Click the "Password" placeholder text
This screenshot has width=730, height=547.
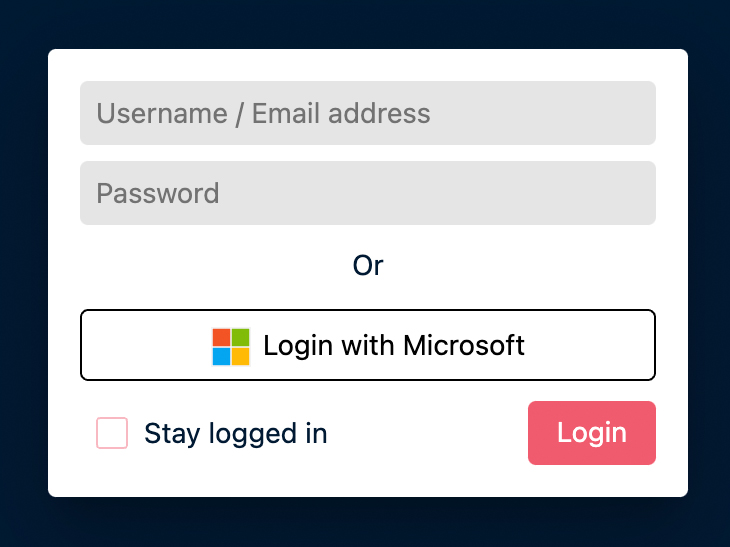(x=158, y=193)
